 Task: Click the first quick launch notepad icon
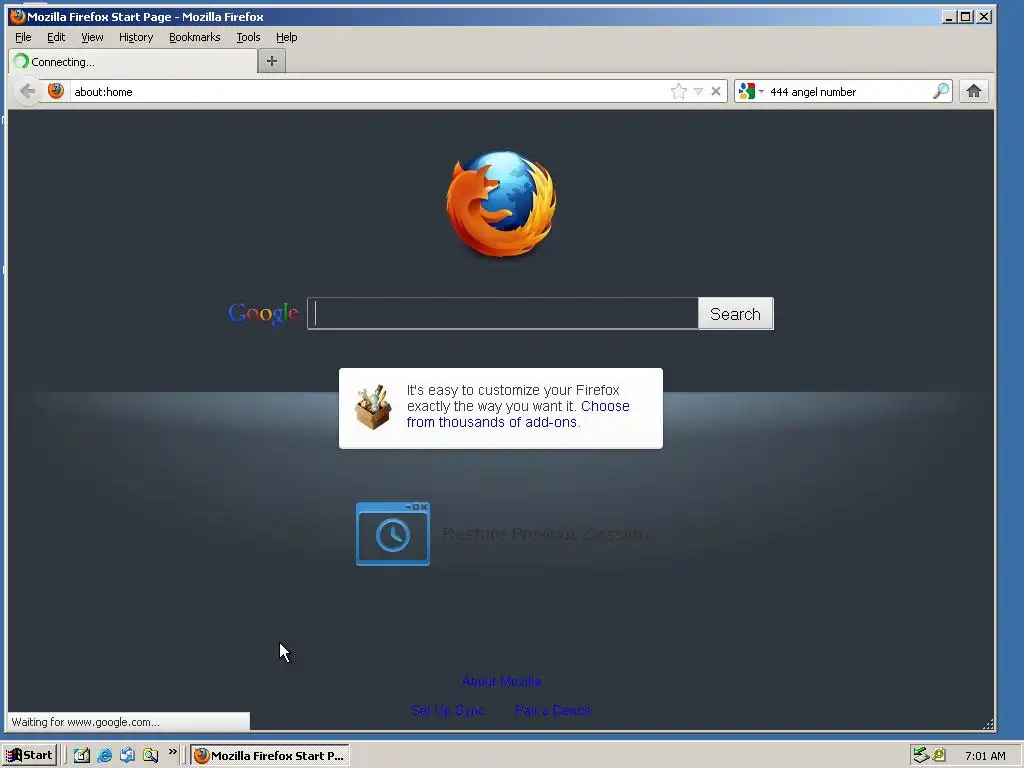pyautogui.click(x=82, y=755)
